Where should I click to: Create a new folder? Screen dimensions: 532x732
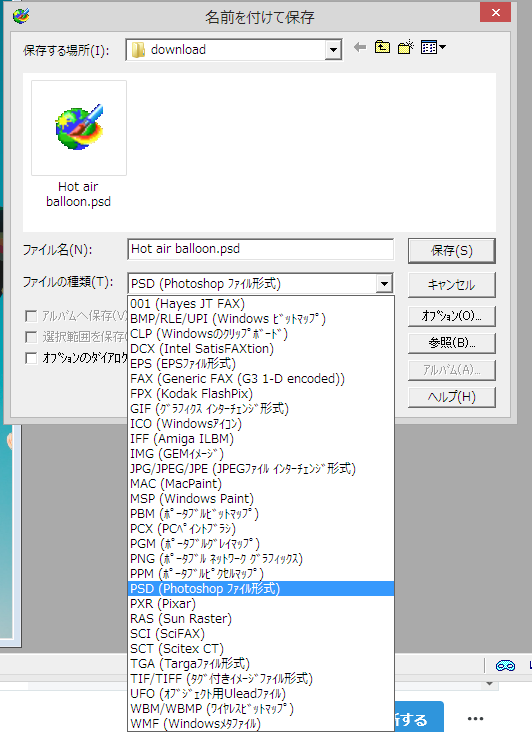(406, 47)
